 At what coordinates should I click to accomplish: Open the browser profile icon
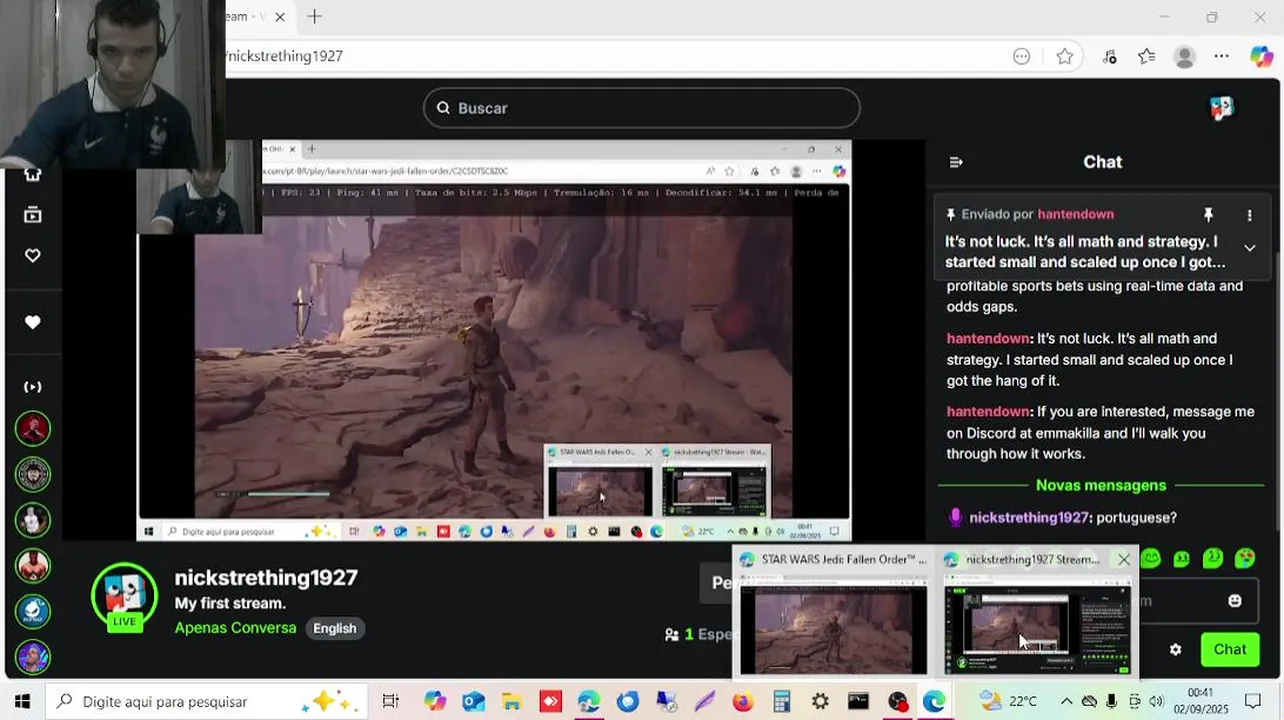[1185, 57]
